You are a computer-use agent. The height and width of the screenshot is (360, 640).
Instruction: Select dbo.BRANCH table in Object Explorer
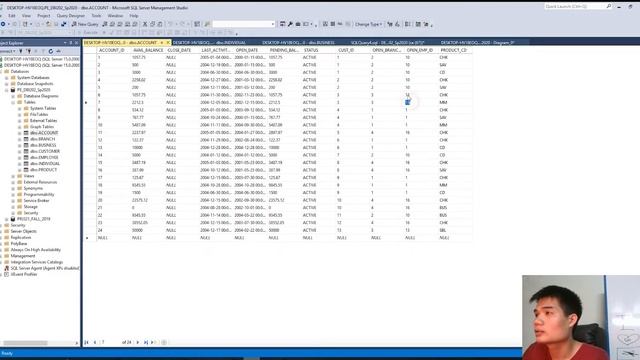click(42, 139)
